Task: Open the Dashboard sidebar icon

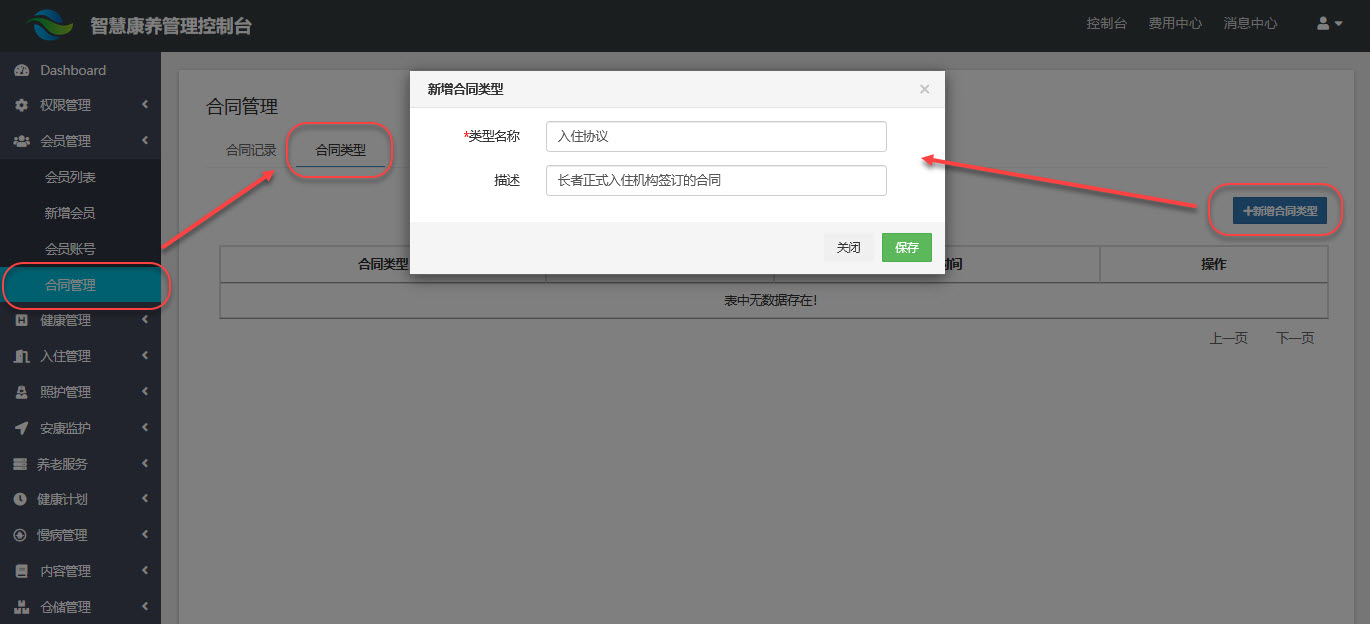Action: click(x=22, y=70)
